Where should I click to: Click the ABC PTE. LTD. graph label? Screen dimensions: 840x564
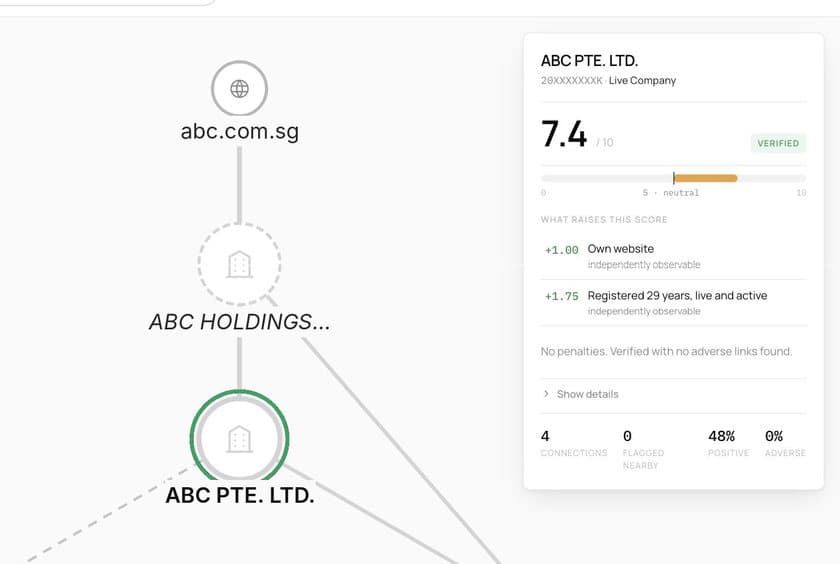(x=239, y=495)
